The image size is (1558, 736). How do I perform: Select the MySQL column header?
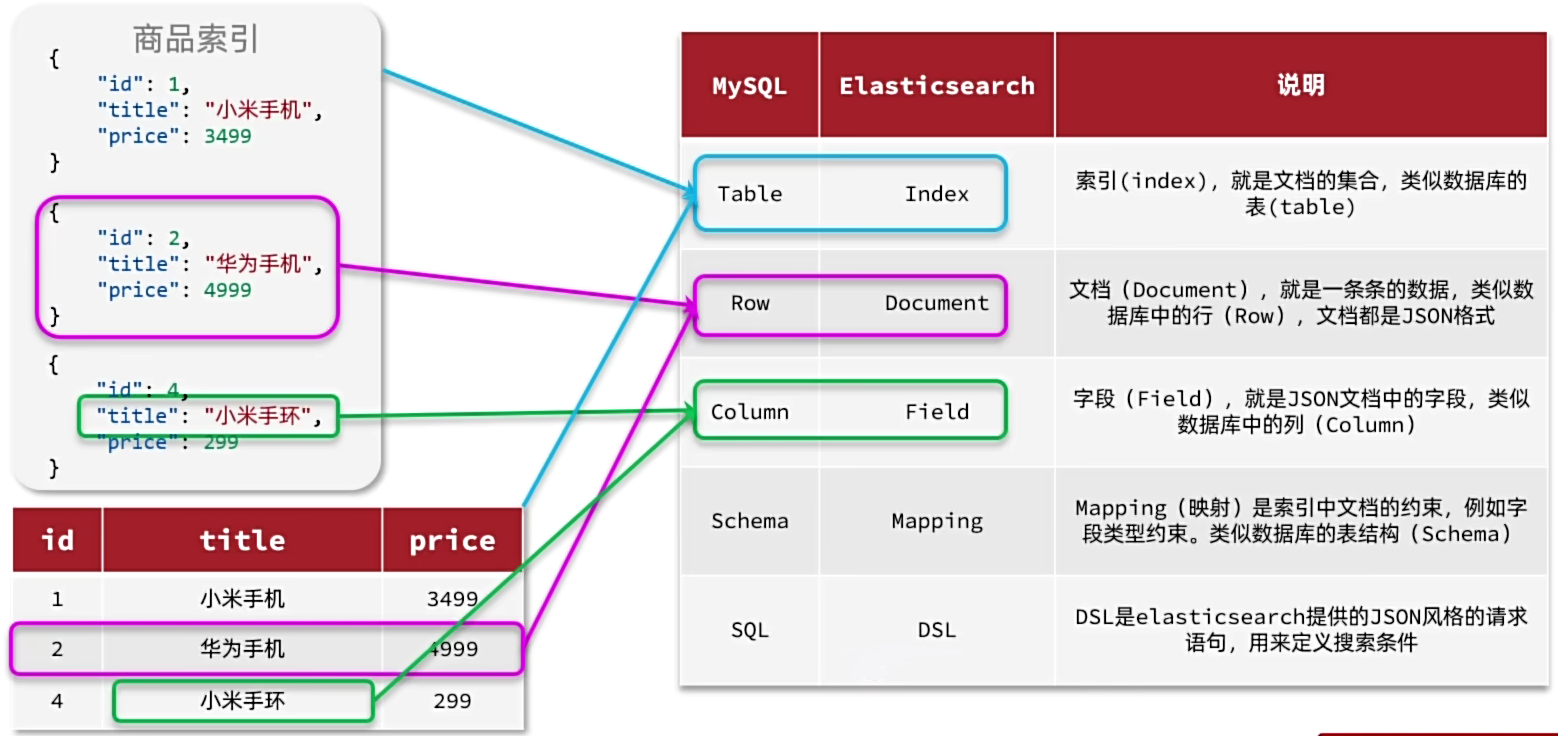[x=749, y=86]
